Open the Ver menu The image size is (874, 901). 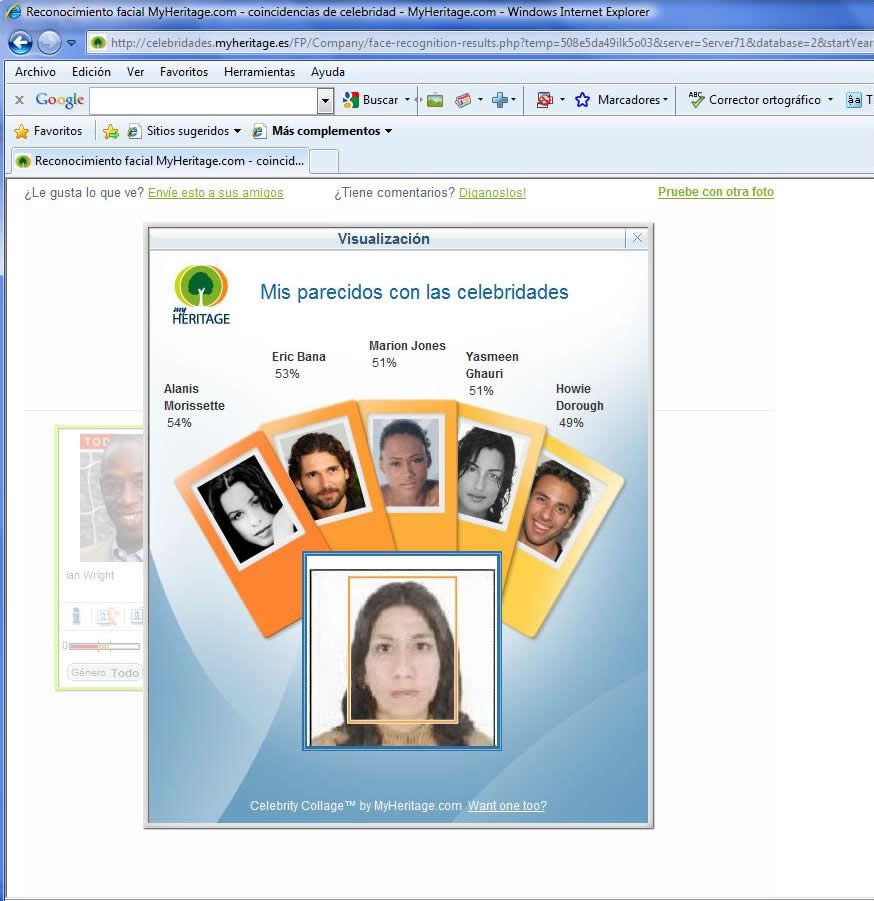point(136,72)
